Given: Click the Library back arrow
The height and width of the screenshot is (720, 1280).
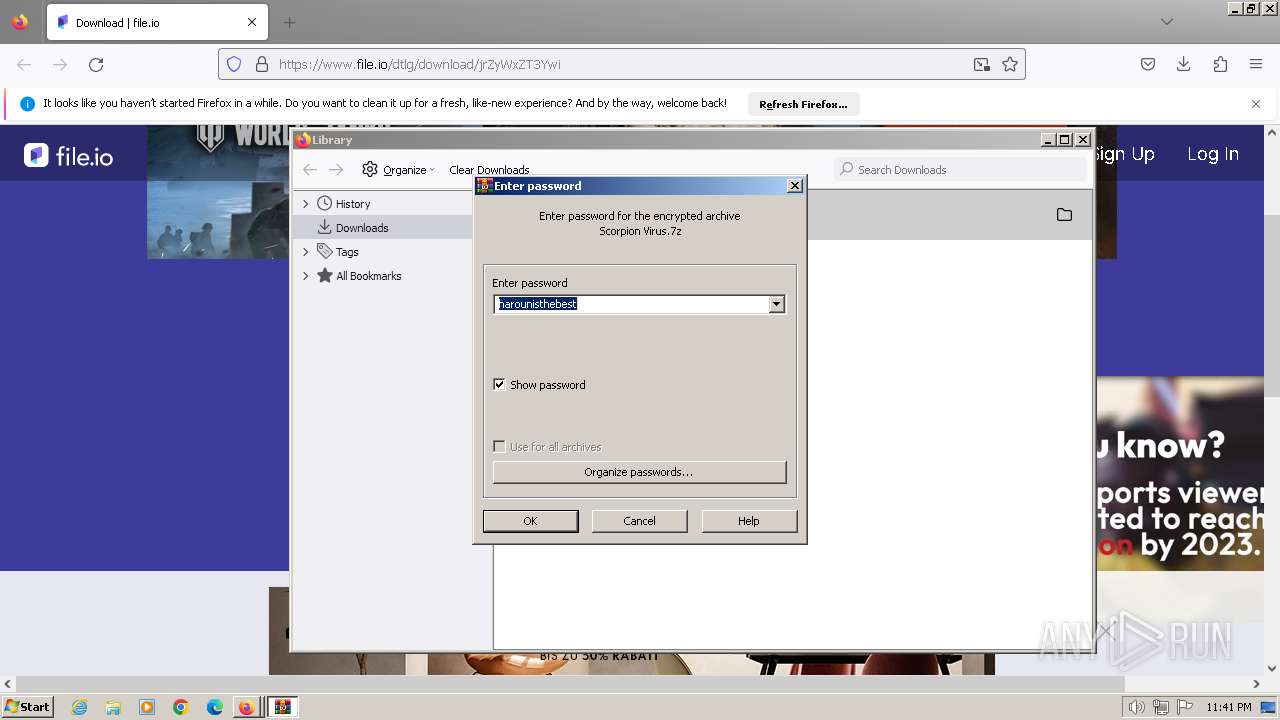Looking at the screenshot, I should tap(310, 170).
